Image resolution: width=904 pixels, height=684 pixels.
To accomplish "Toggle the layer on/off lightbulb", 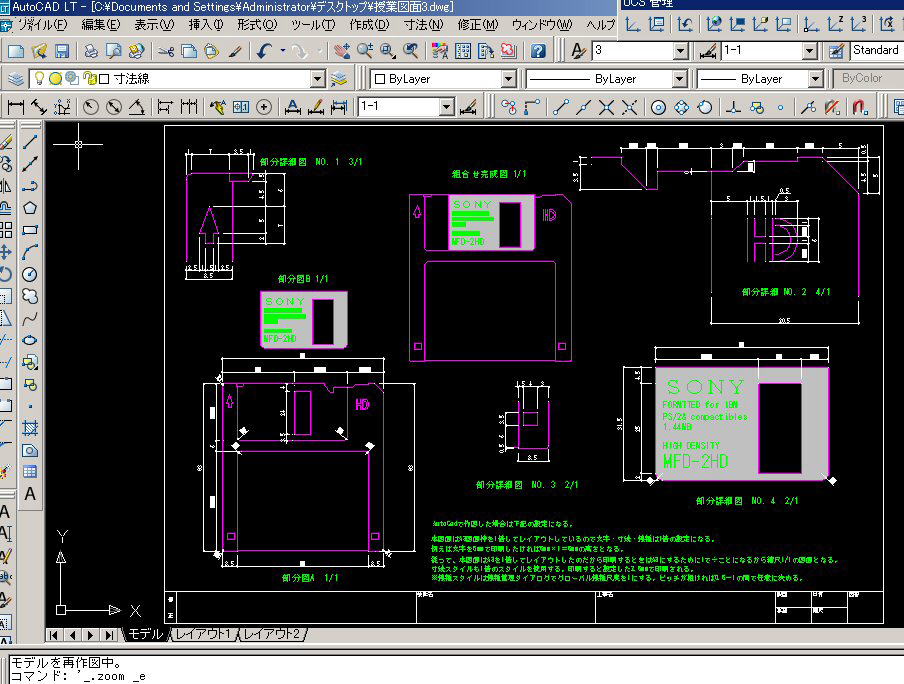I will coord(39,78).
